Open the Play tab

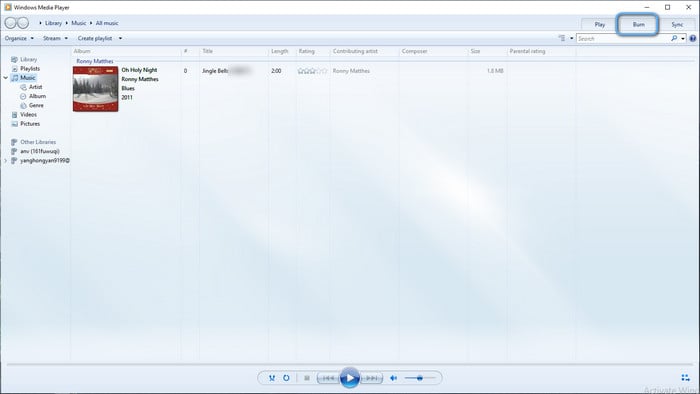coord(600,25)
